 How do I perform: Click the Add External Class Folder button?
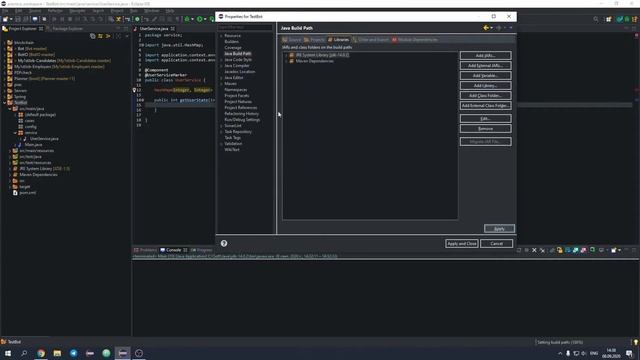point(485,105)
